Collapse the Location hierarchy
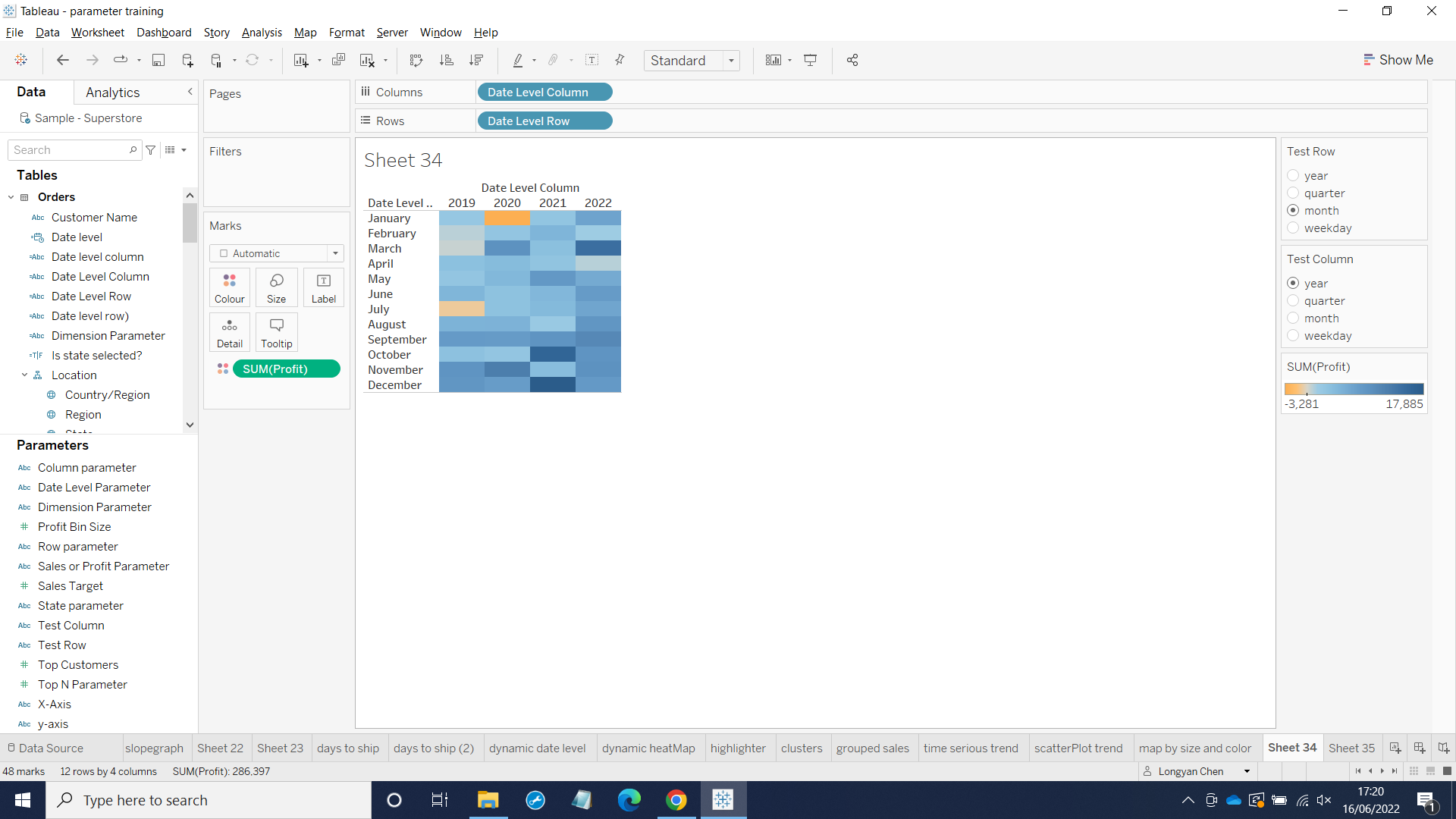The width and height of the screenshot is (1456, 819). (24, 375)
